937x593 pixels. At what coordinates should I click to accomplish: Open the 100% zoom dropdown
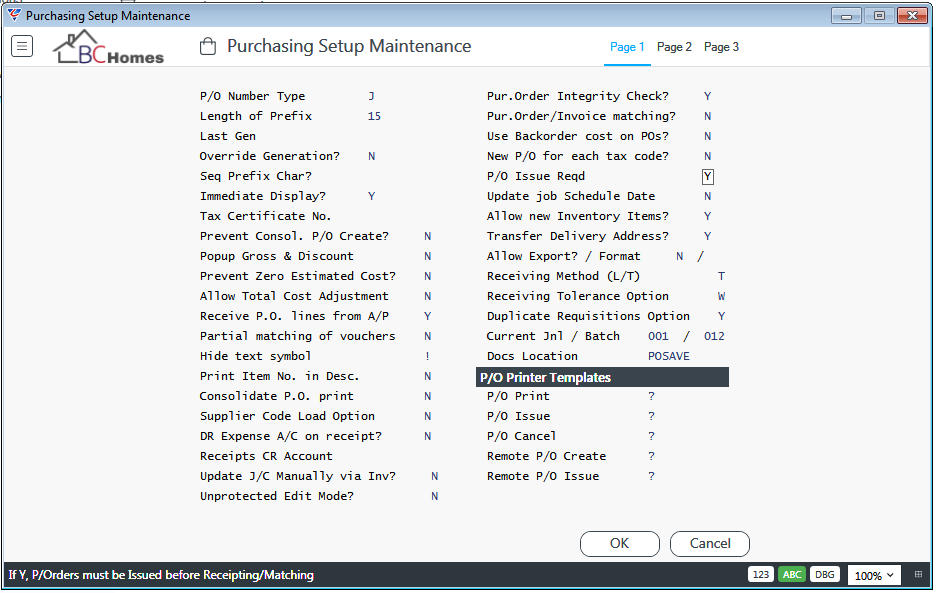(874, 576)
